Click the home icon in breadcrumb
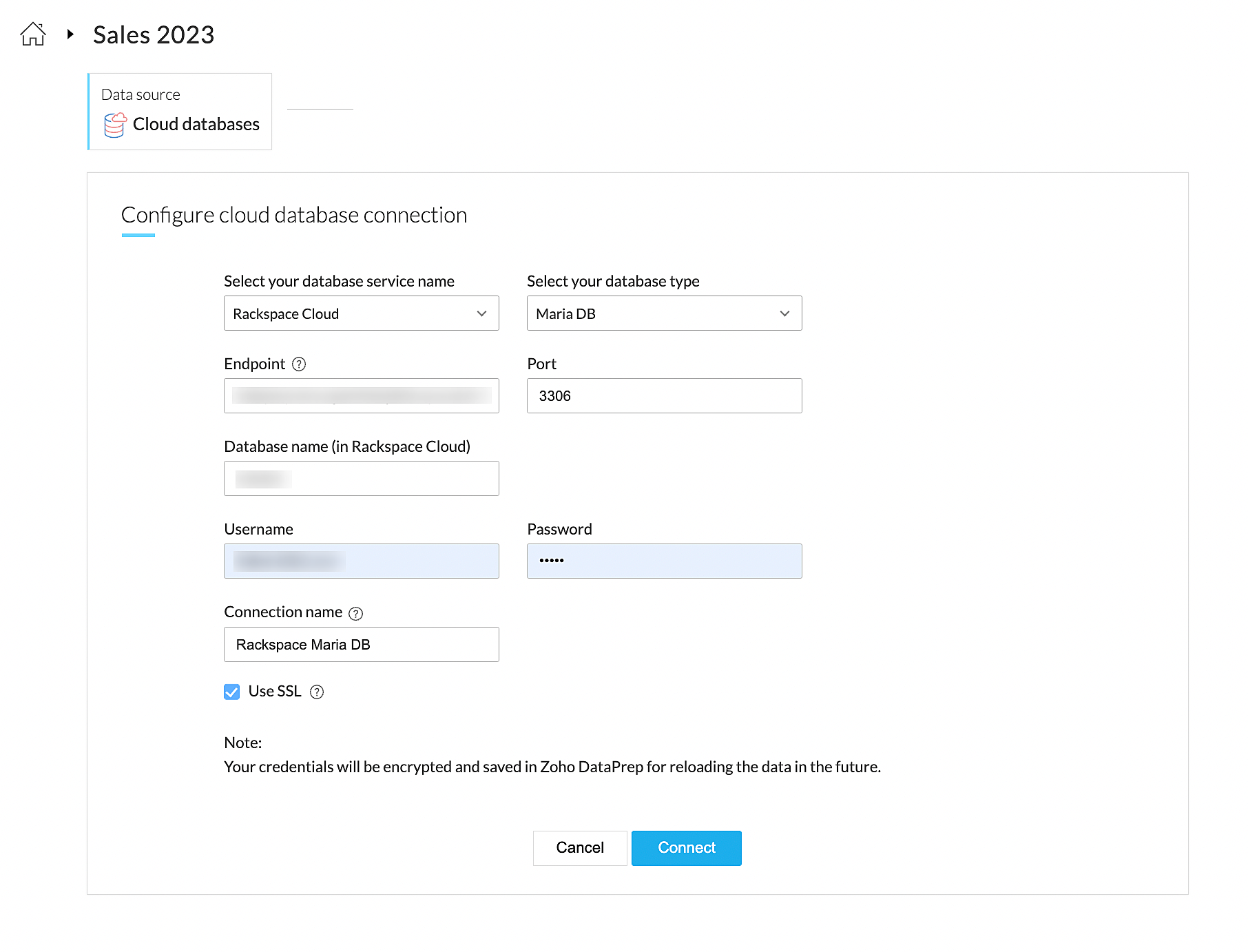The height and width of the screenshot is (952, 1248). coord(33,34)
